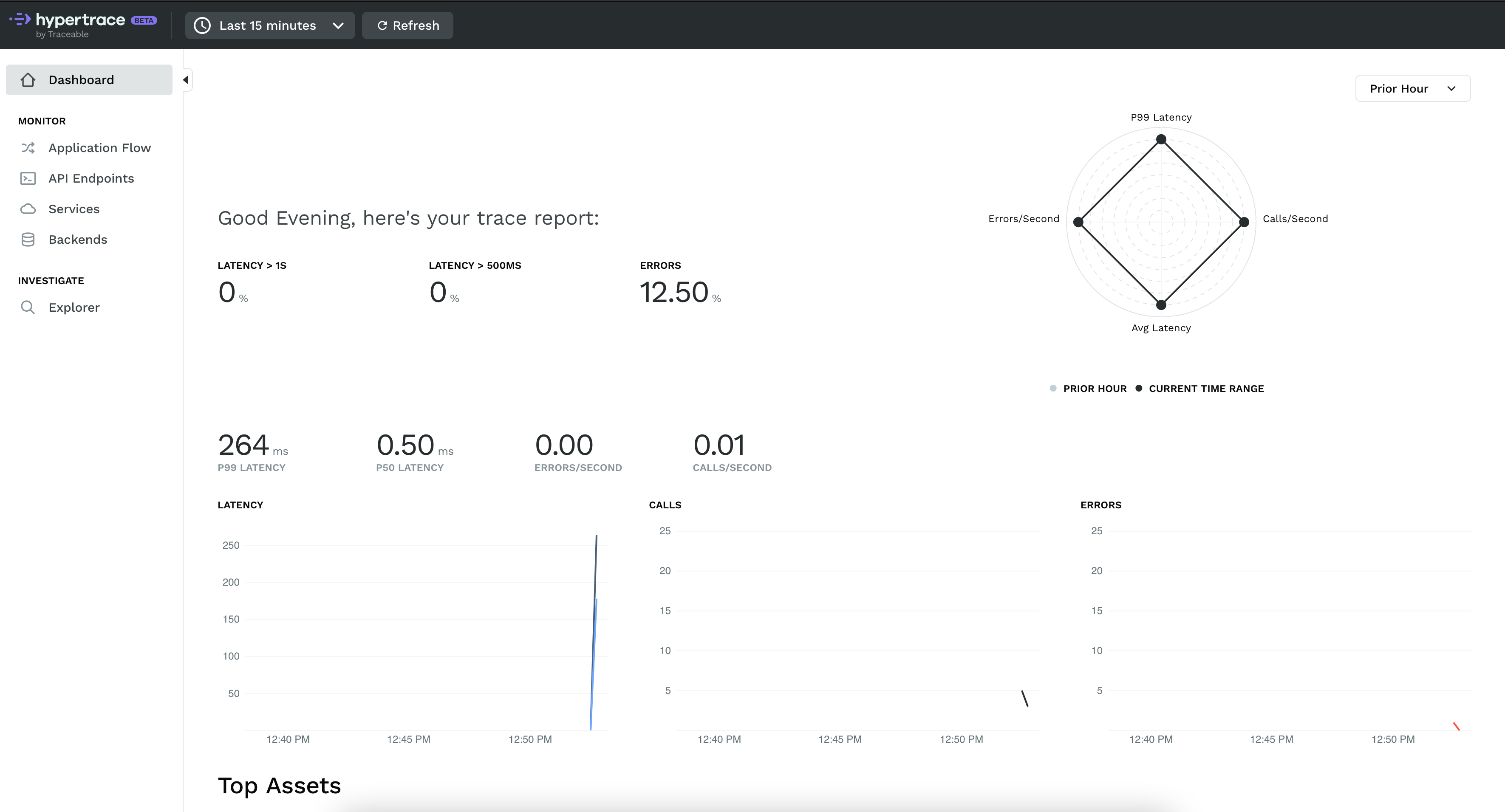Click the hypertrace logo icon
The width and height of the screenshot is (1505, 812).
click(x=20, y=19)
